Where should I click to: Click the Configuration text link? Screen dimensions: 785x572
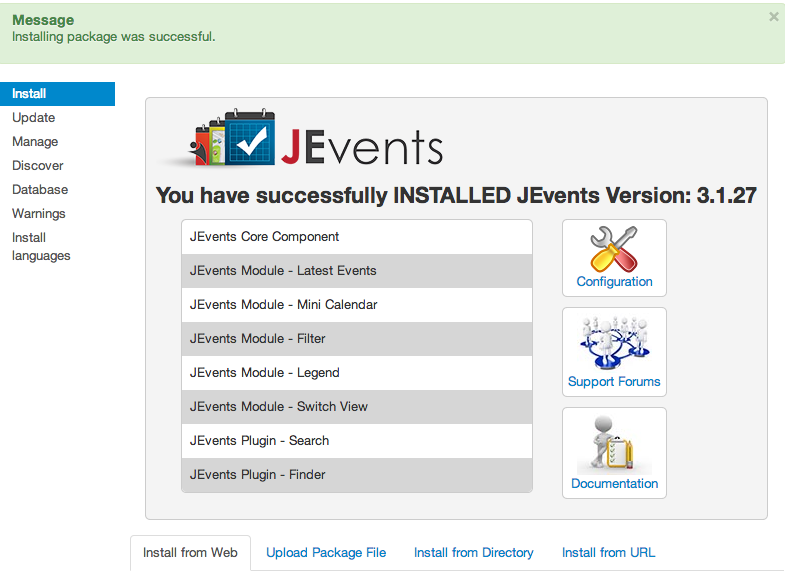click(x=614, y=282)
